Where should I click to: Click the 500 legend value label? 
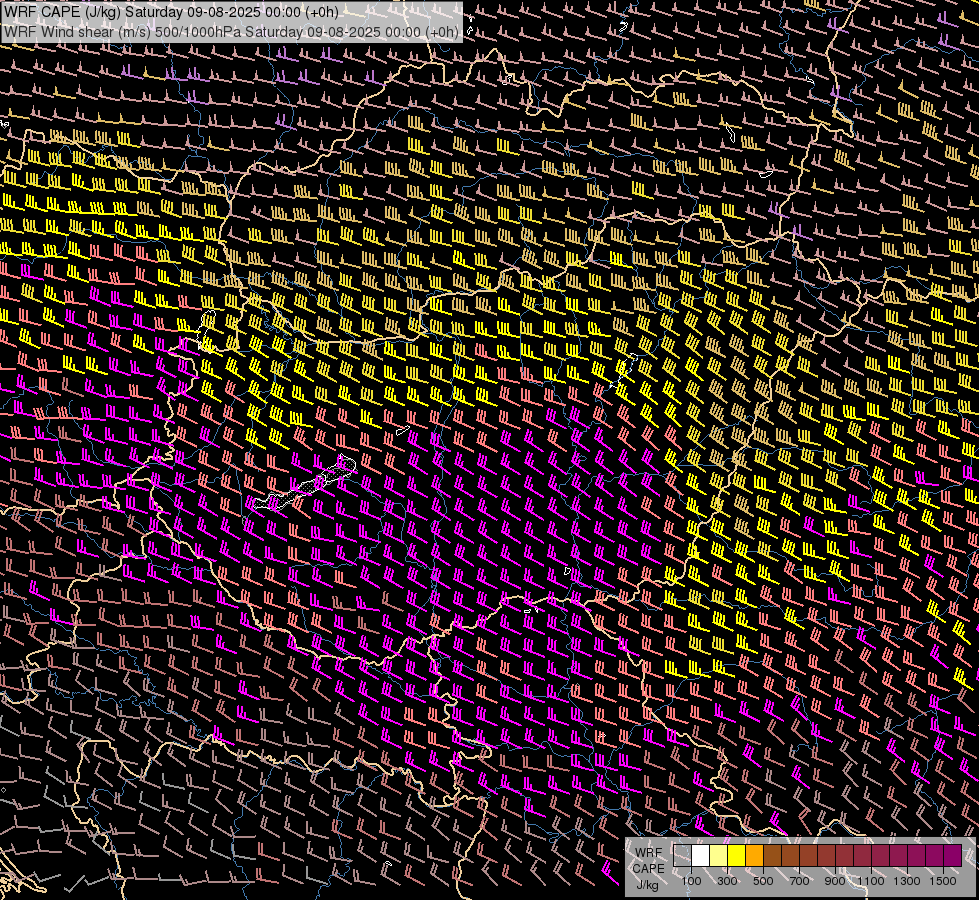click(x=763, y=881)
